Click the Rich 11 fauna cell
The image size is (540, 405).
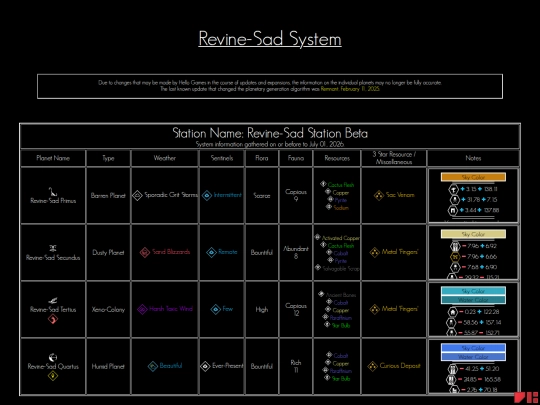click(x=296, y=366)
